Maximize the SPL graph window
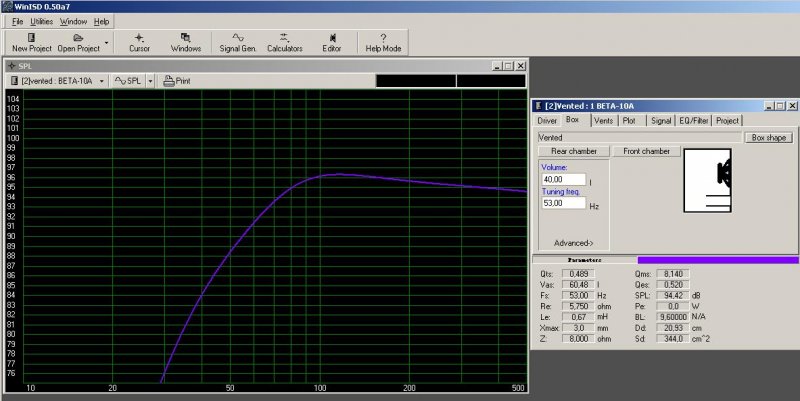The height and width of the screenshot is (401, 800). tap(509, 66)
